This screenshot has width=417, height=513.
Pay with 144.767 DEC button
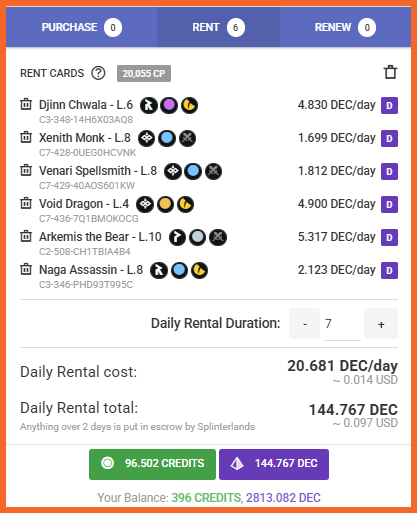point(274,464)
